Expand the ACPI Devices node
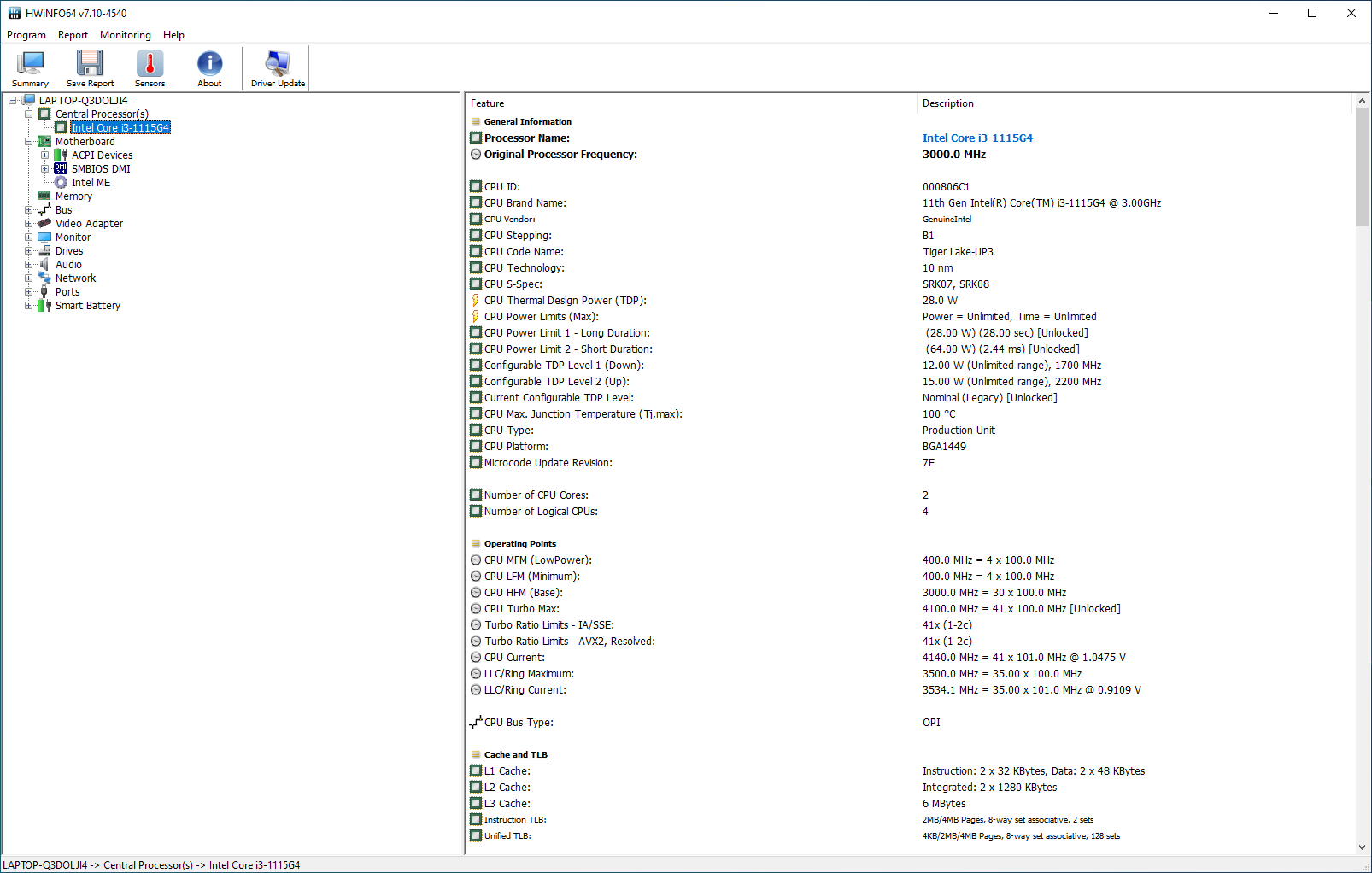 click(x=45, y=155)
